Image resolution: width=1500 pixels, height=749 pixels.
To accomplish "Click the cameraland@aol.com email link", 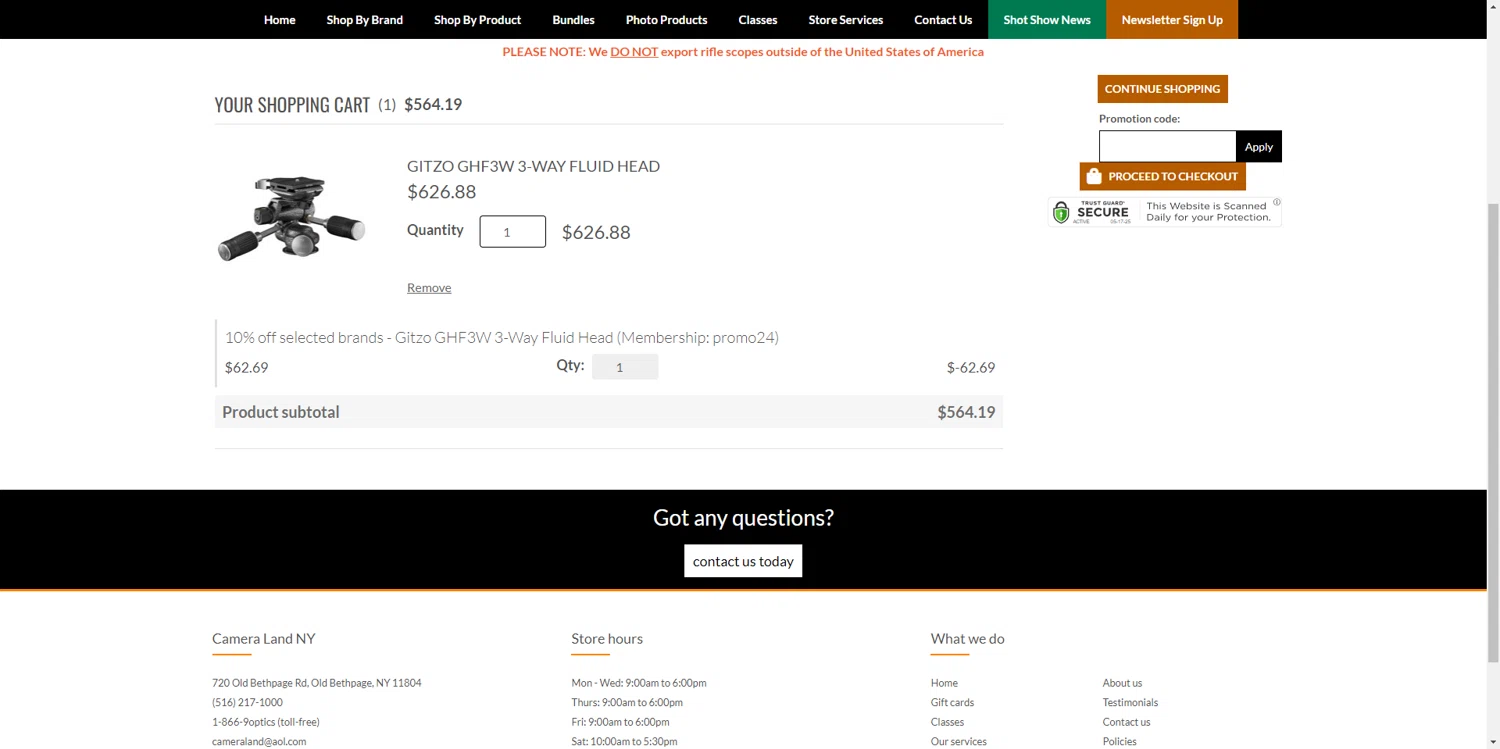I will pos(259,741).
